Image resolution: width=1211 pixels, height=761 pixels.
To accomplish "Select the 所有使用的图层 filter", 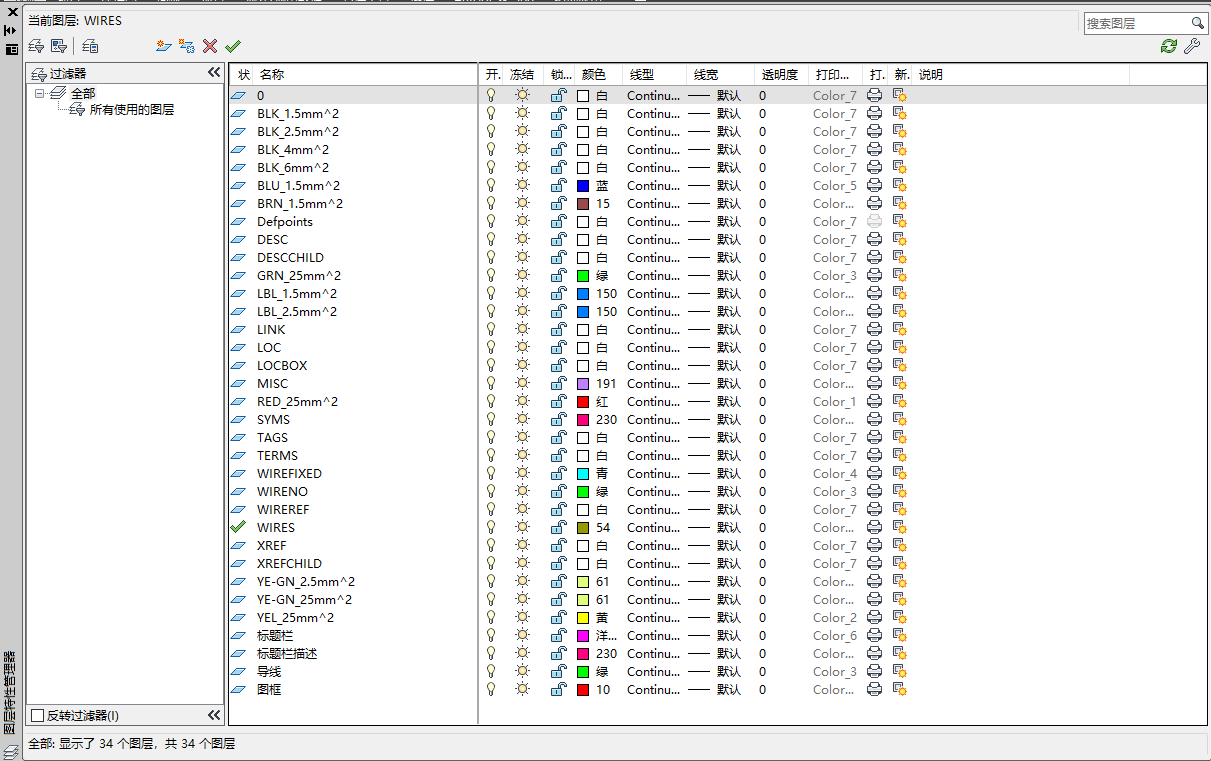I will [x=131, y=110].
